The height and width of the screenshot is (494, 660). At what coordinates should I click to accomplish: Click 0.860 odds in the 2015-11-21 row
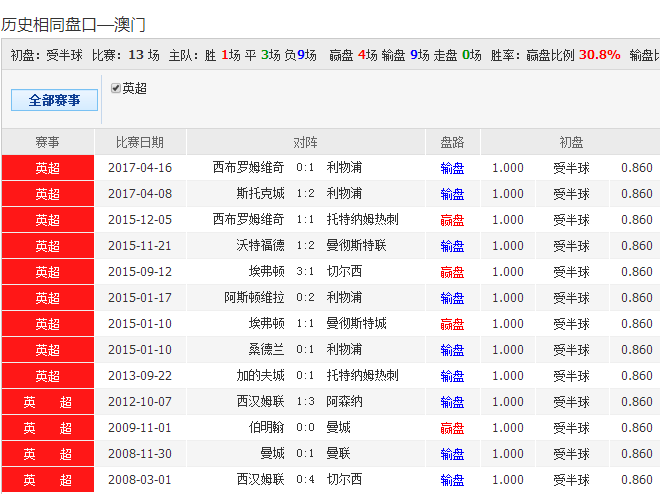(637, 246)
